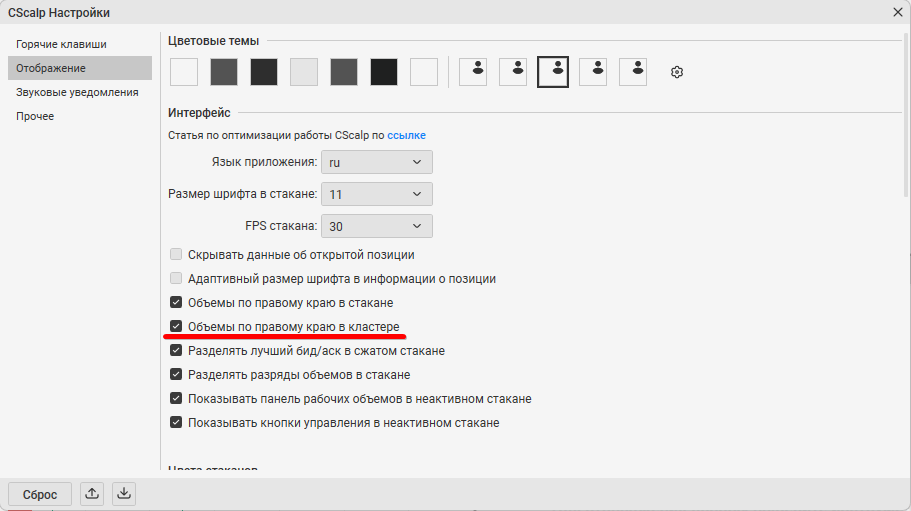Select the Отображение settings section

(80, 68)
